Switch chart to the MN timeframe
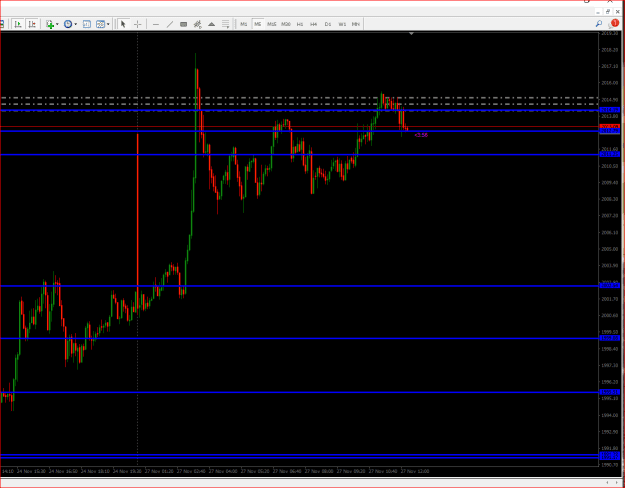The height and width of the screenshot is (488, 625). 356,24
